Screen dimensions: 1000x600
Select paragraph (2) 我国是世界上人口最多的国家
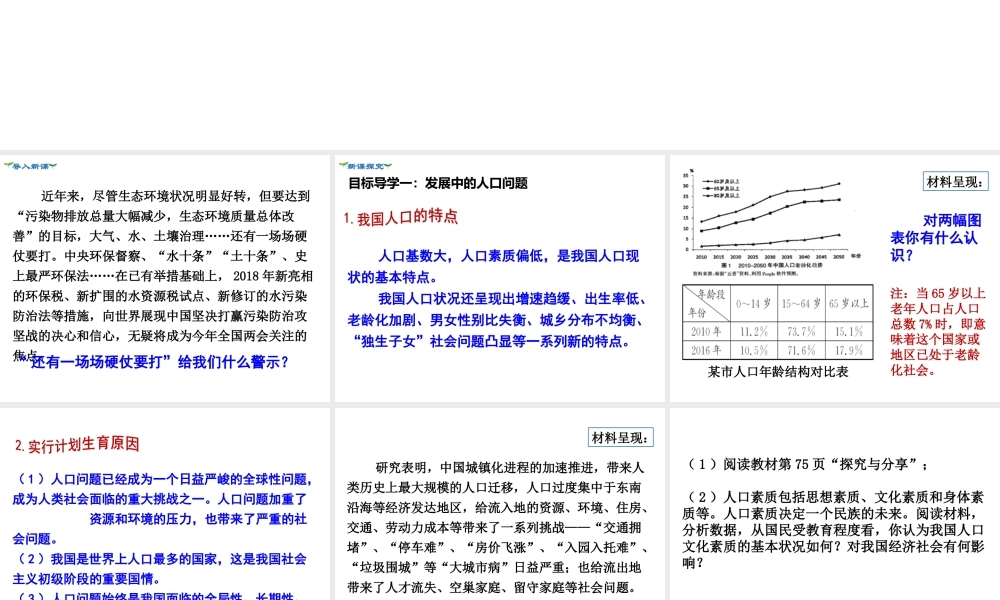point(160,568)
